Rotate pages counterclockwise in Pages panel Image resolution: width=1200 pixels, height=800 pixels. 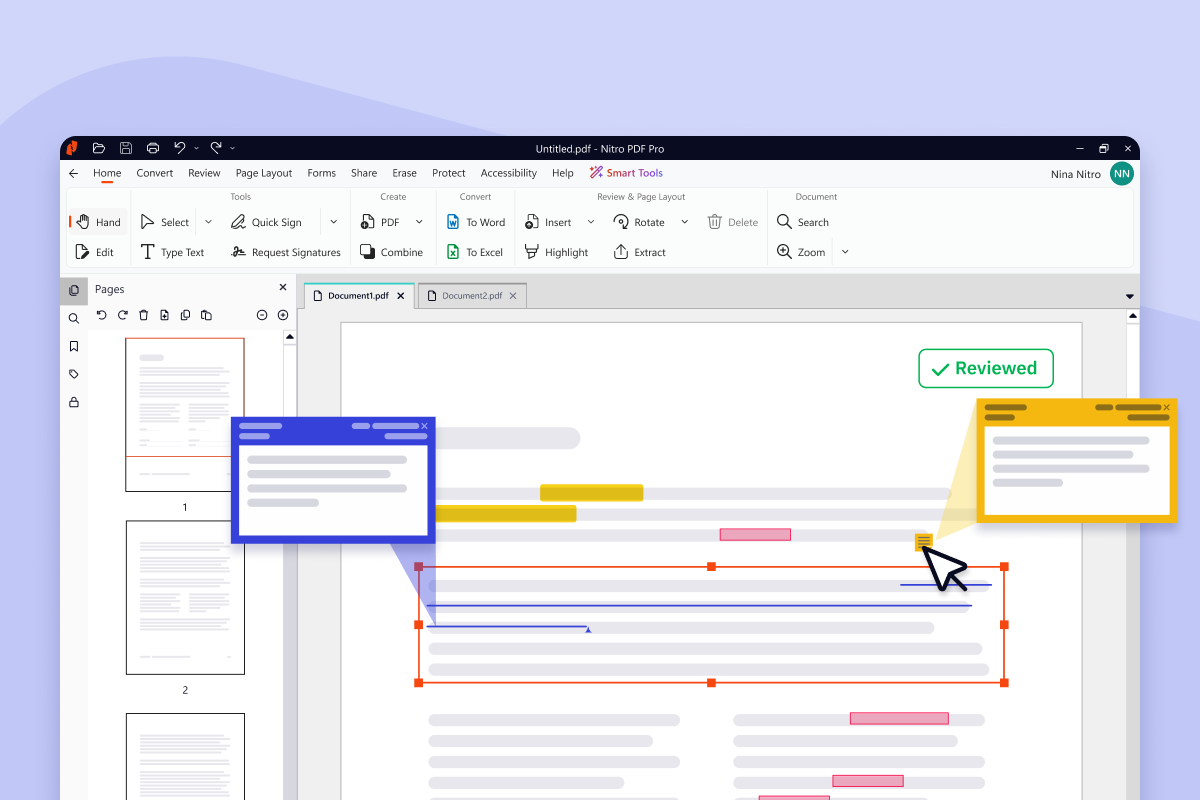[x=101, y=315]
